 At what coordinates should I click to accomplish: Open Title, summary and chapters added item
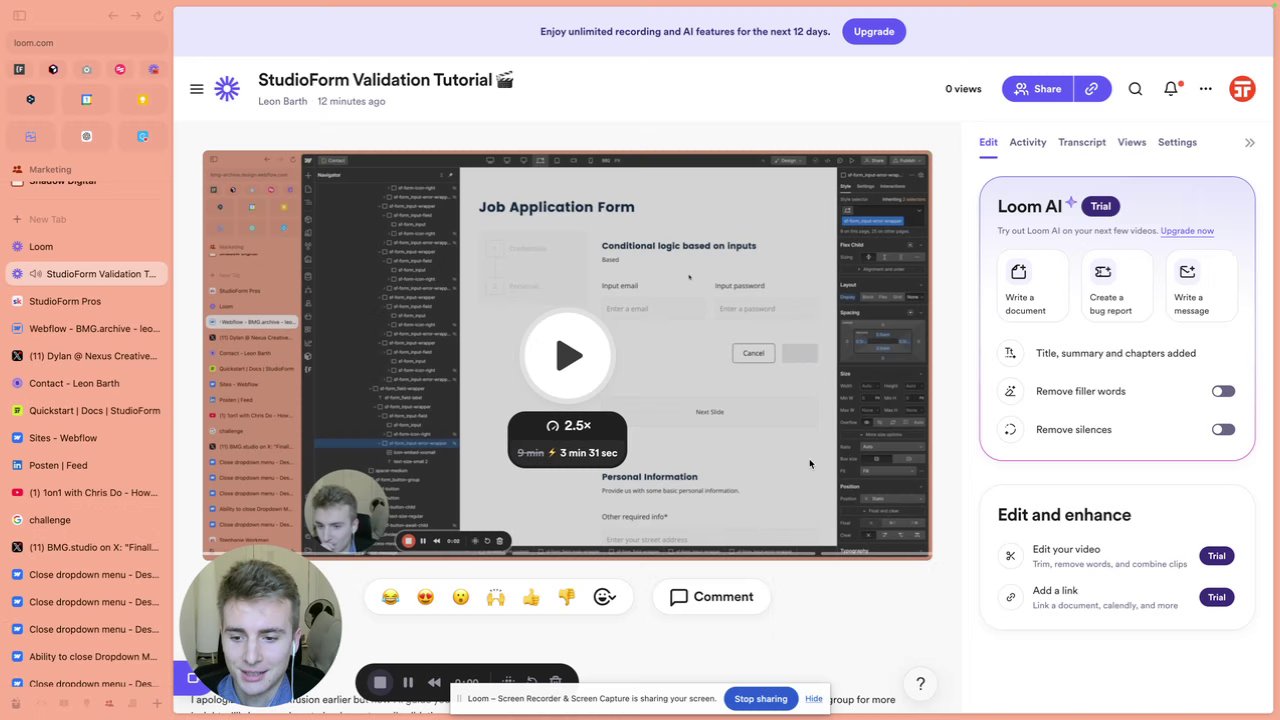tap(1115, 353)
